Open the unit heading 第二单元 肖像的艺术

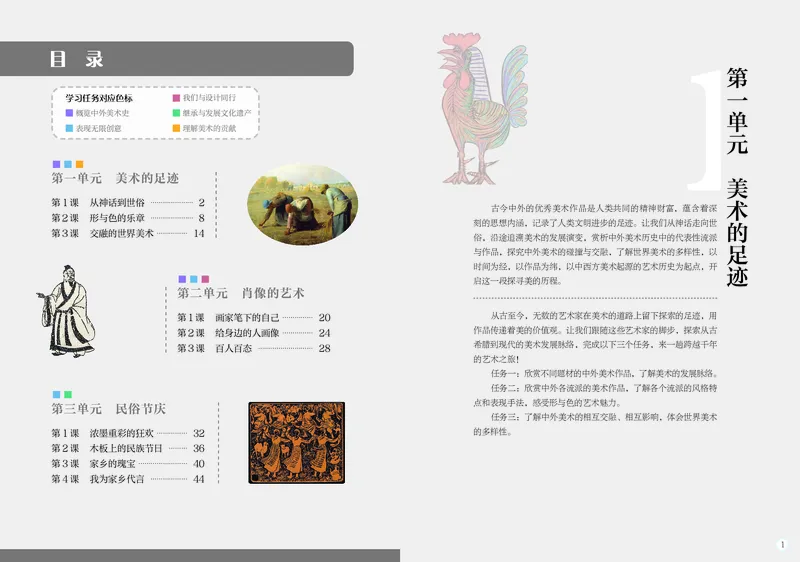[241, 293]
